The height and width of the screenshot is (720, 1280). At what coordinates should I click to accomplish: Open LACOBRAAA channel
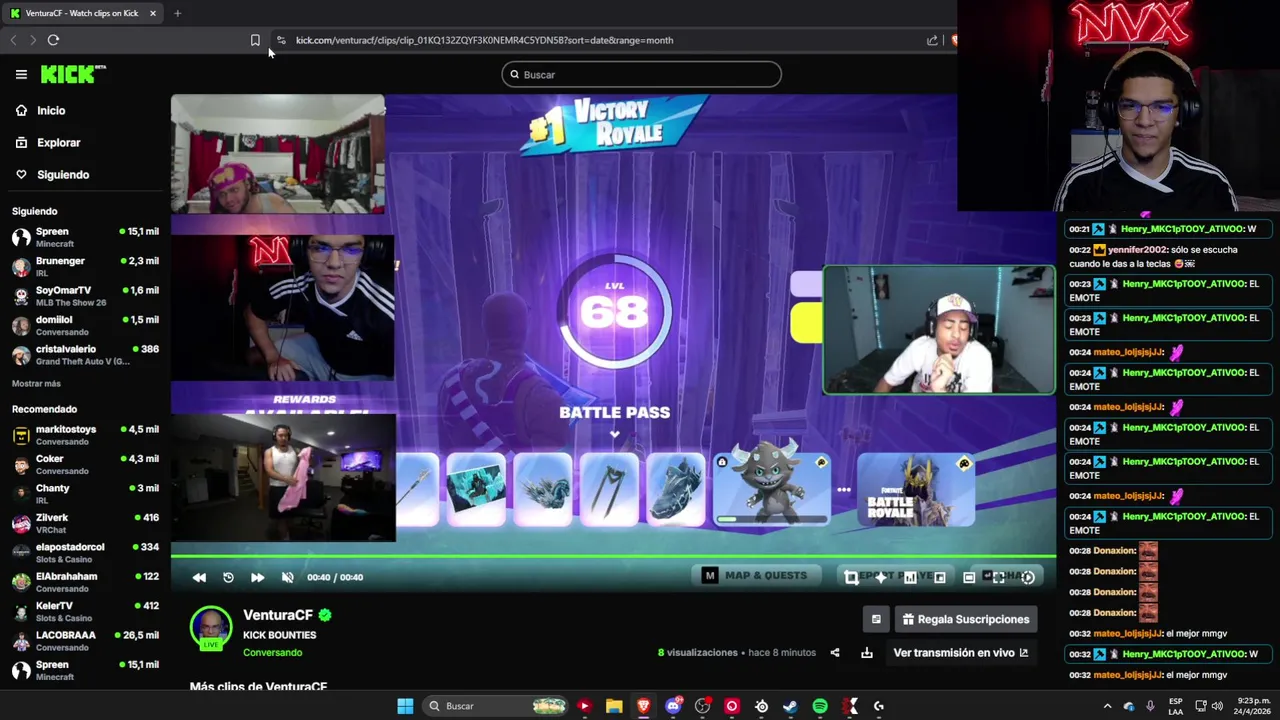(85, 641)
